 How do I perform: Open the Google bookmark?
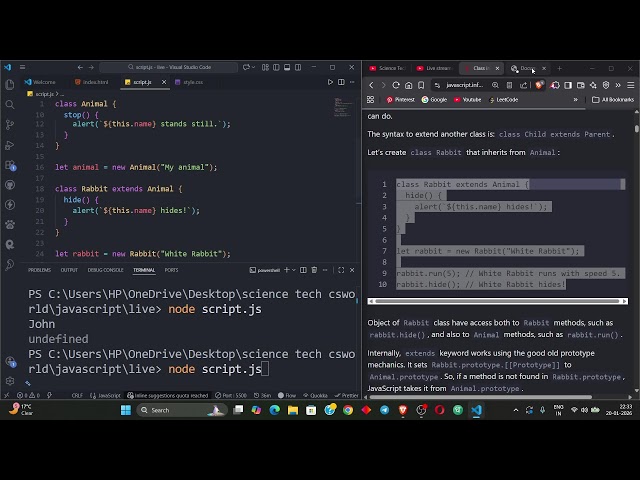tap(434, 100)
